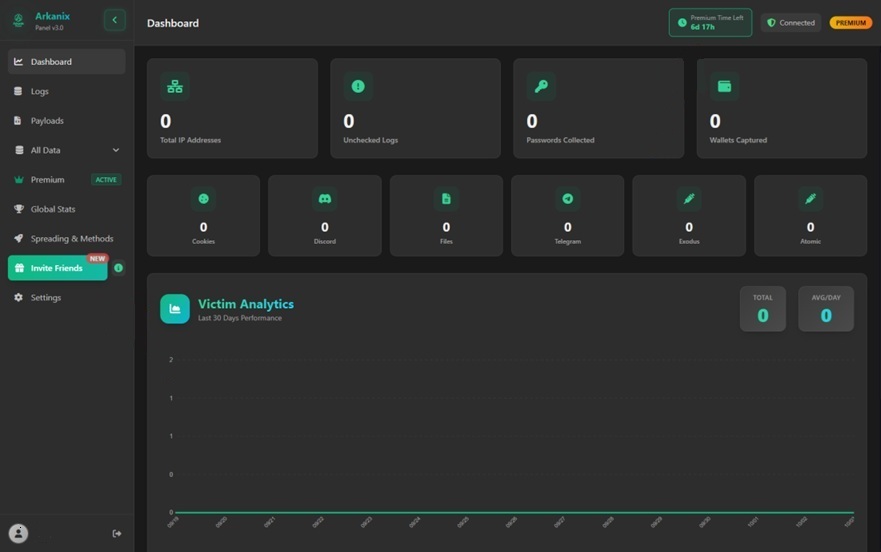Image resolution: width=881 pixels, height=552 pixels.
Task: Click the Premium crown icon
Action: [18, 180]
